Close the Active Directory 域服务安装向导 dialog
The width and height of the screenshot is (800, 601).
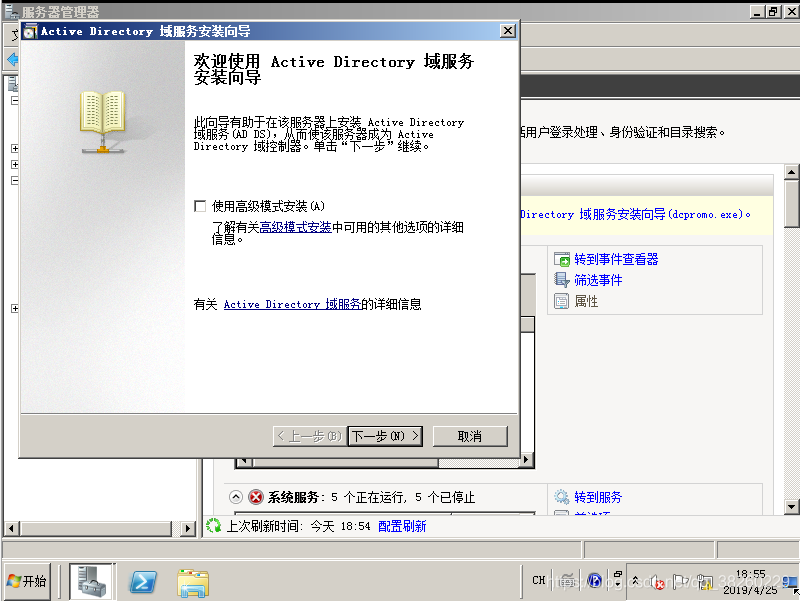tap(508, 31)
